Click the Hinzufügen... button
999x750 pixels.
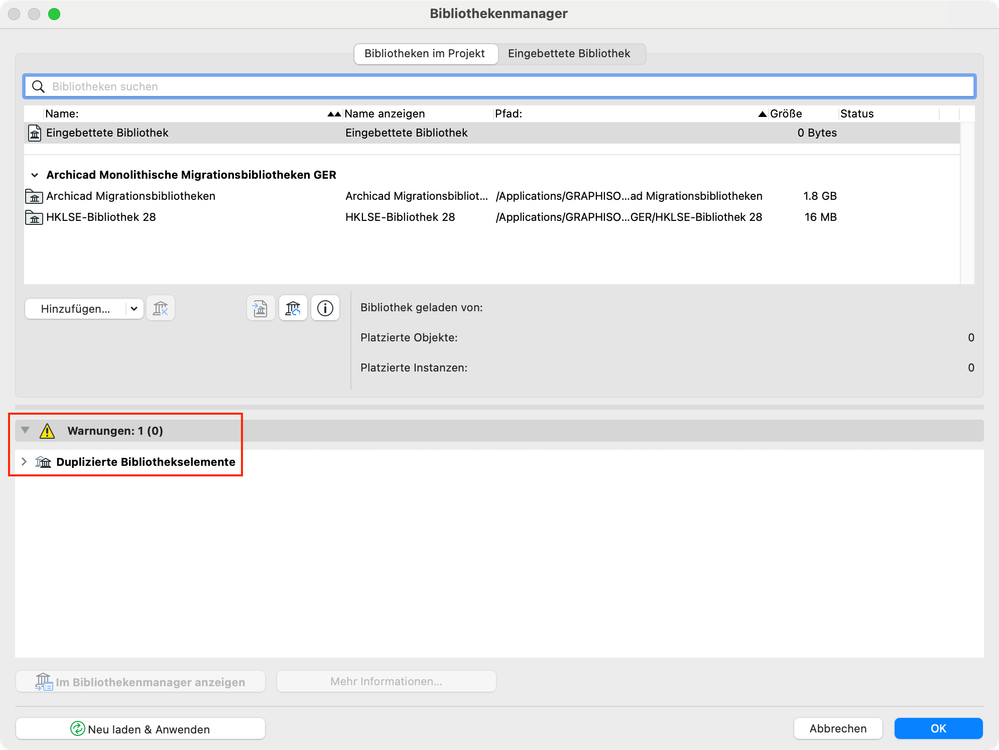(75, 308)
